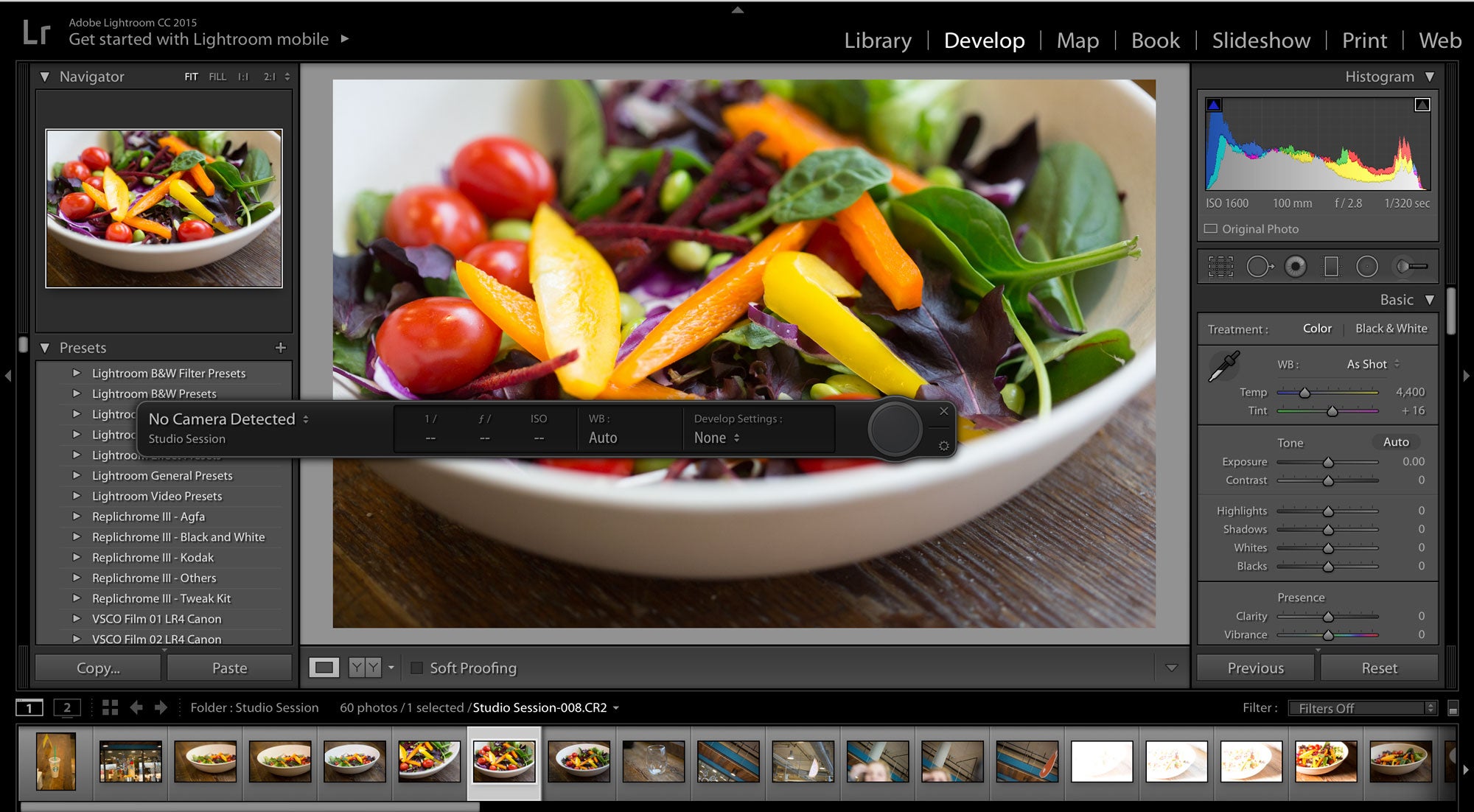Open second window display 2
1474x812 pixels.
click(x=67, y=707)
